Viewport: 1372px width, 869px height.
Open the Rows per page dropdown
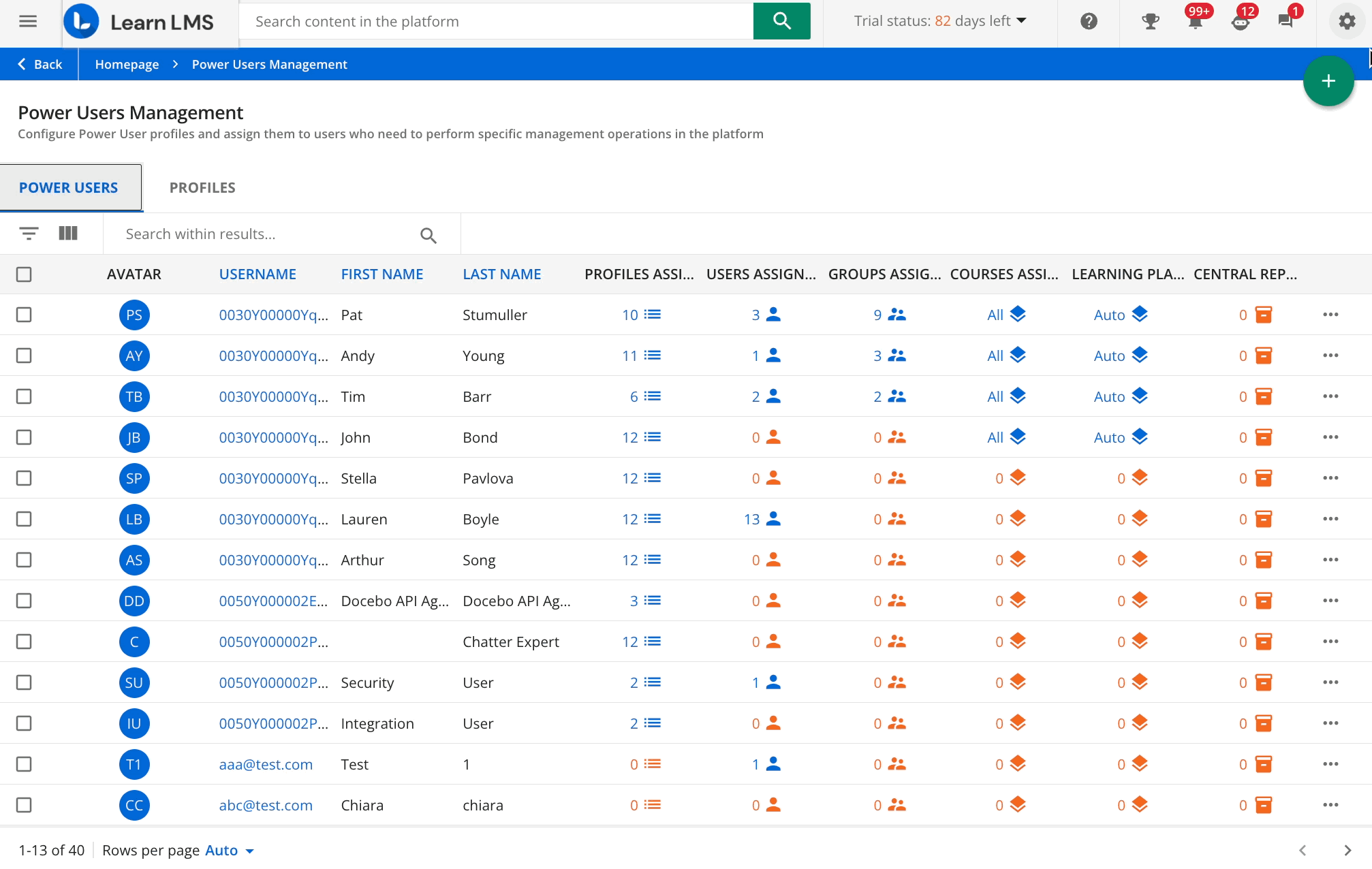228,850
